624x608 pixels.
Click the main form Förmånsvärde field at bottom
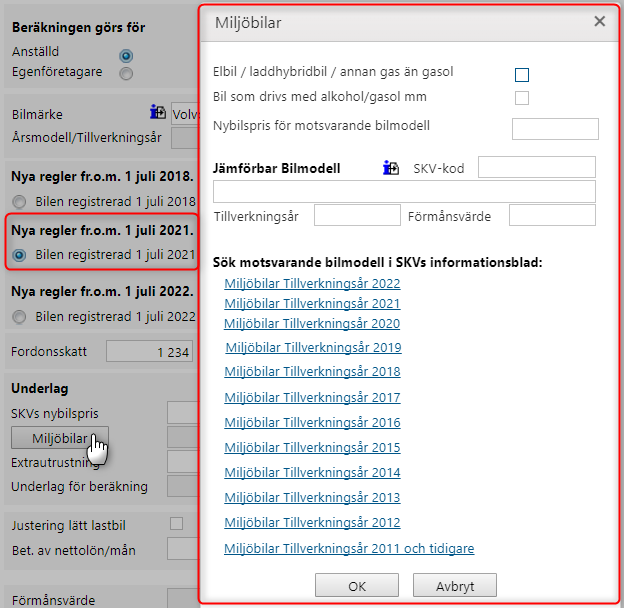(183, 598)
